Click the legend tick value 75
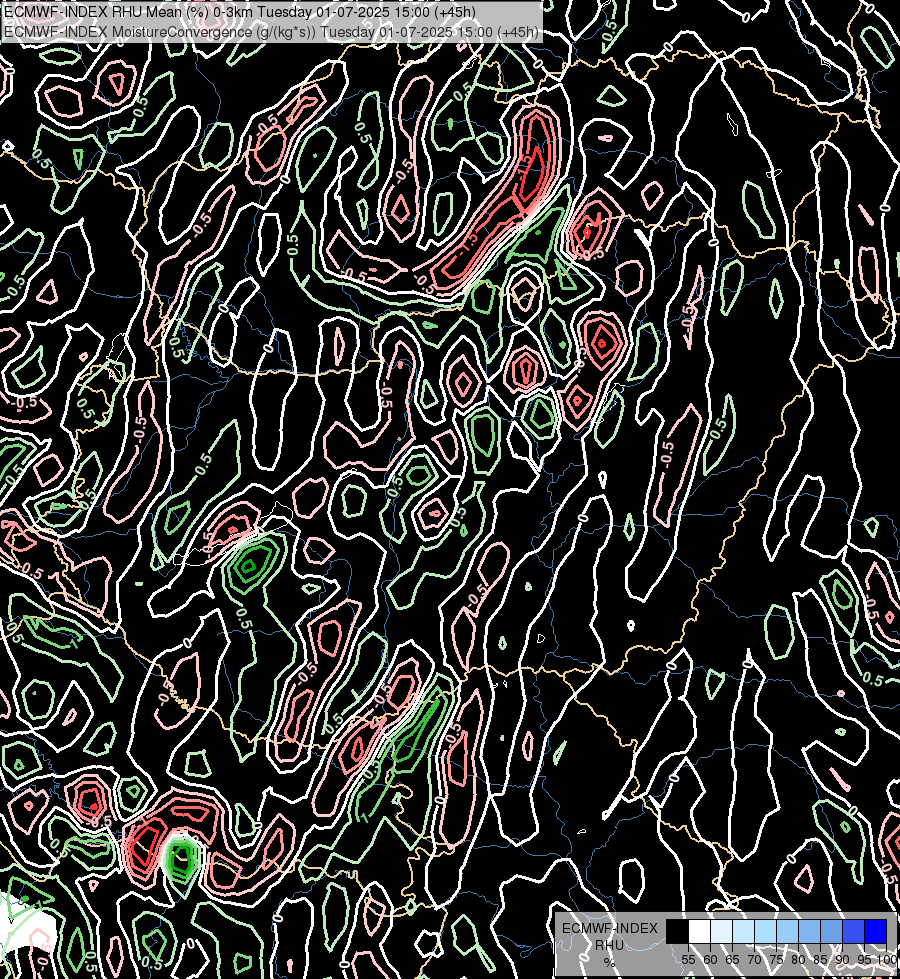Image resolution: width=900 pixels, height=979 pixels. point(776,960)
